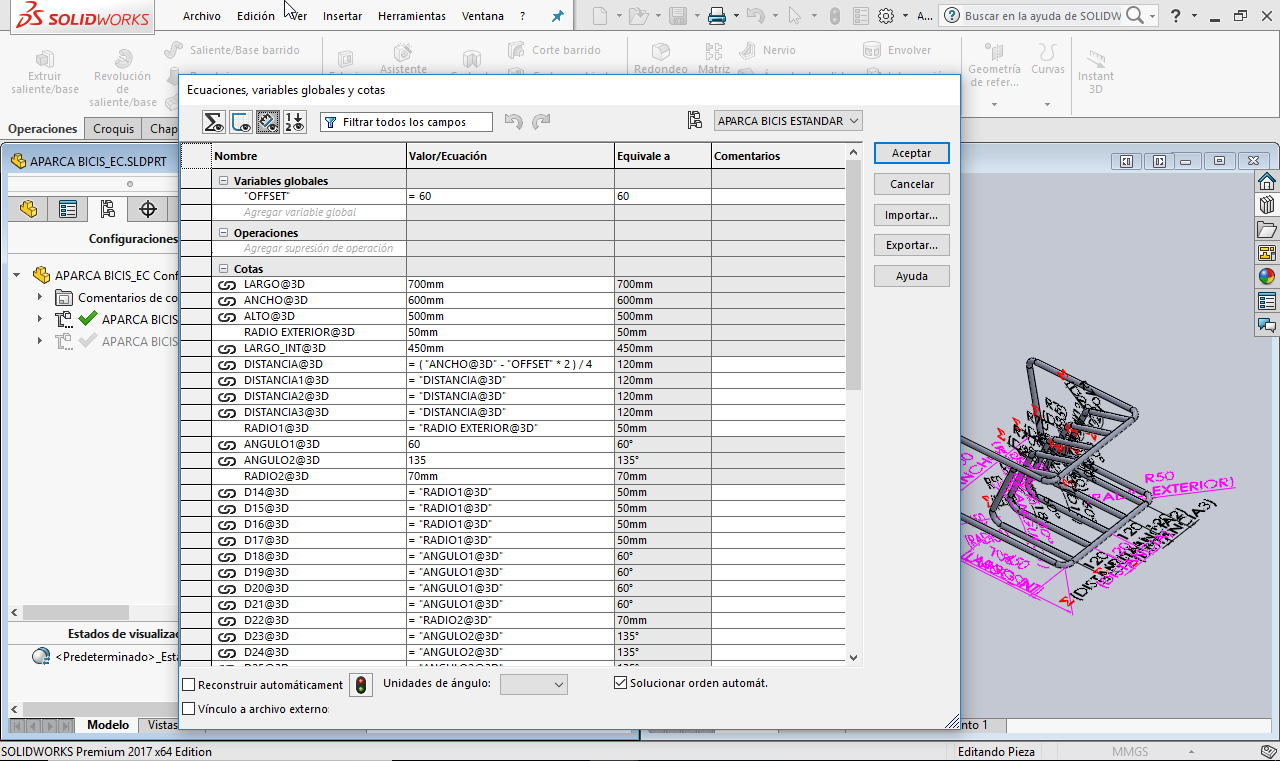Open the FeatureManager design tree tab
The height and width of the screenshot is (761, 1280).
[28, 209]
